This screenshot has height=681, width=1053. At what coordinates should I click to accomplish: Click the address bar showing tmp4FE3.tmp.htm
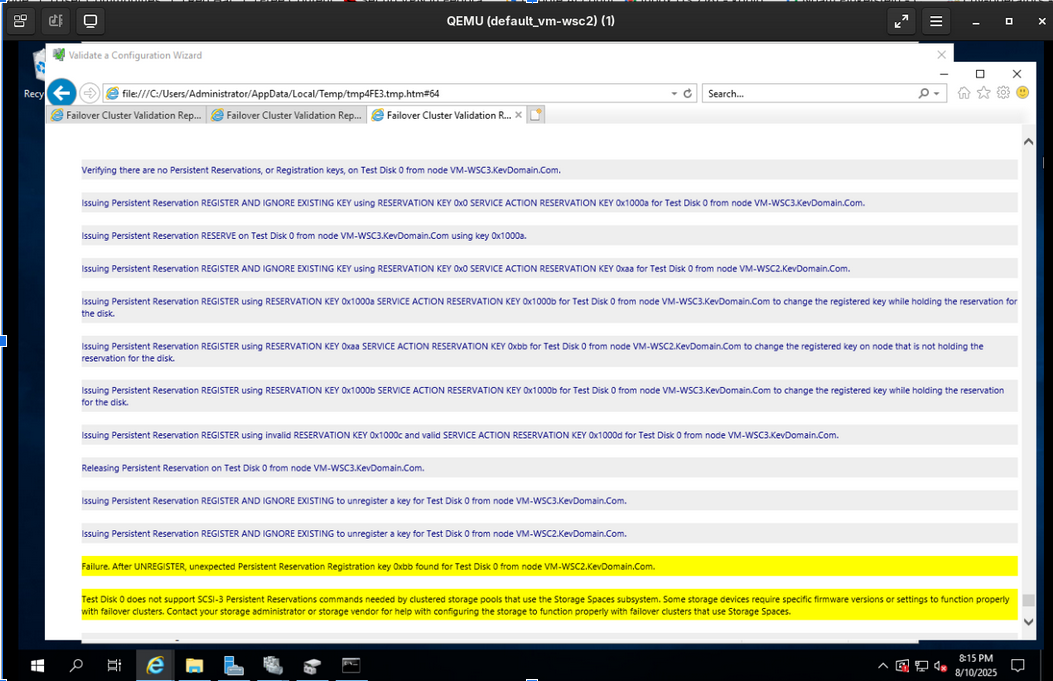[386, 93]
